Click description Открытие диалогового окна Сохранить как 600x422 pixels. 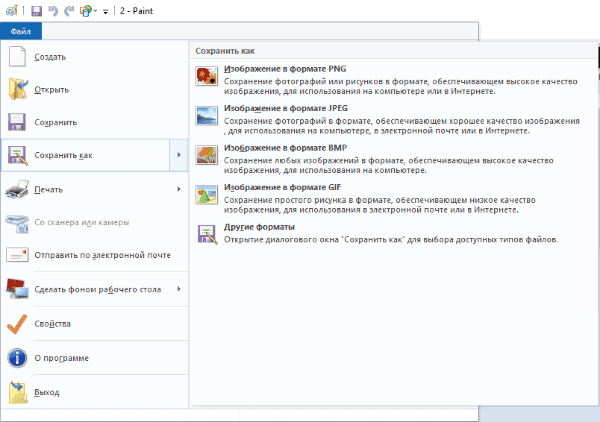(x=391, y=240)
